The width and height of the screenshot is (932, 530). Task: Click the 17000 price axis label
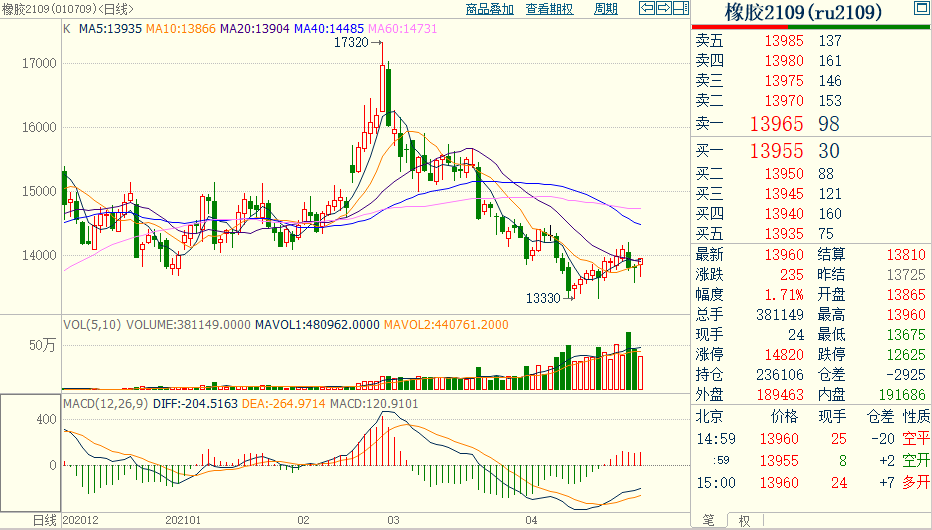pyautogui.click(x=39, y=64)
